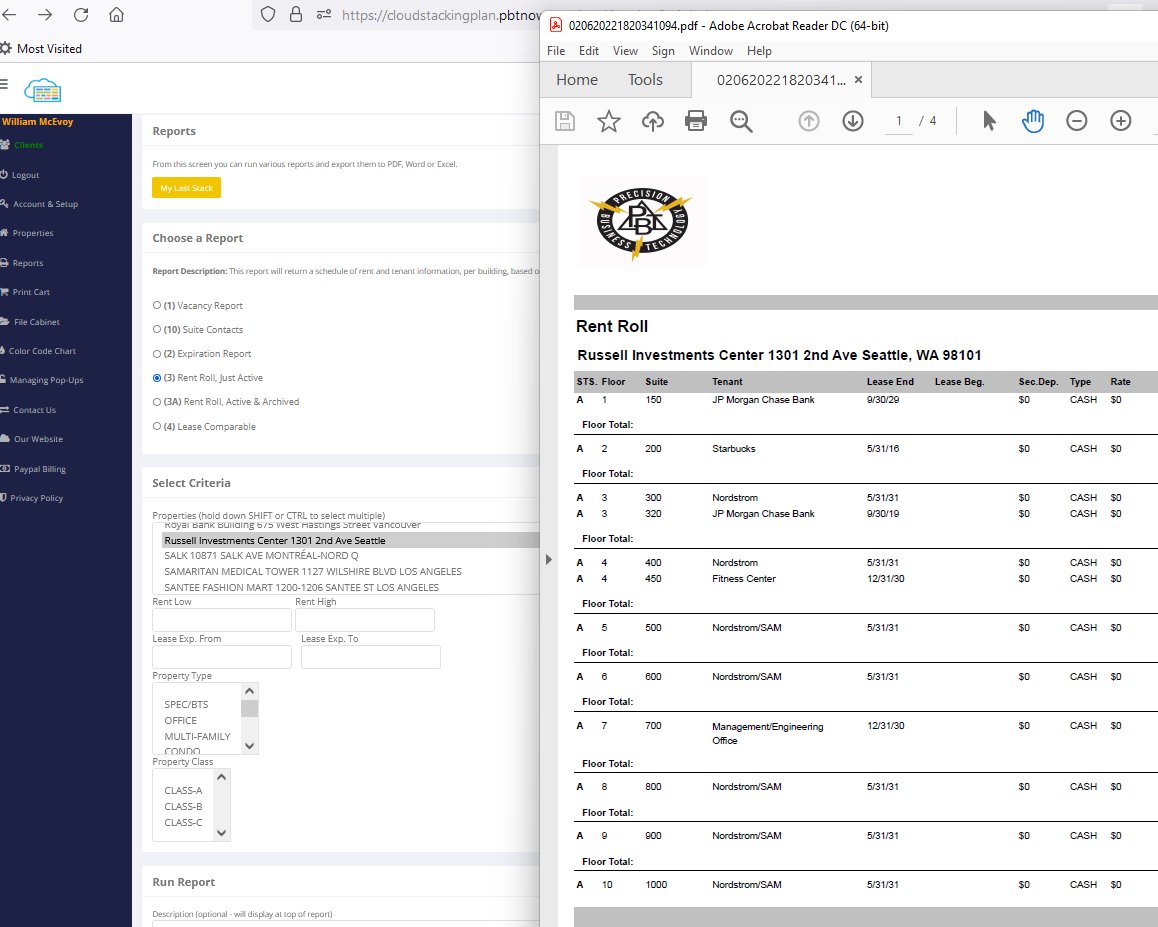The image size is (1158, 927).
Task: Go to previous PDF page
Action: [809, 121]
